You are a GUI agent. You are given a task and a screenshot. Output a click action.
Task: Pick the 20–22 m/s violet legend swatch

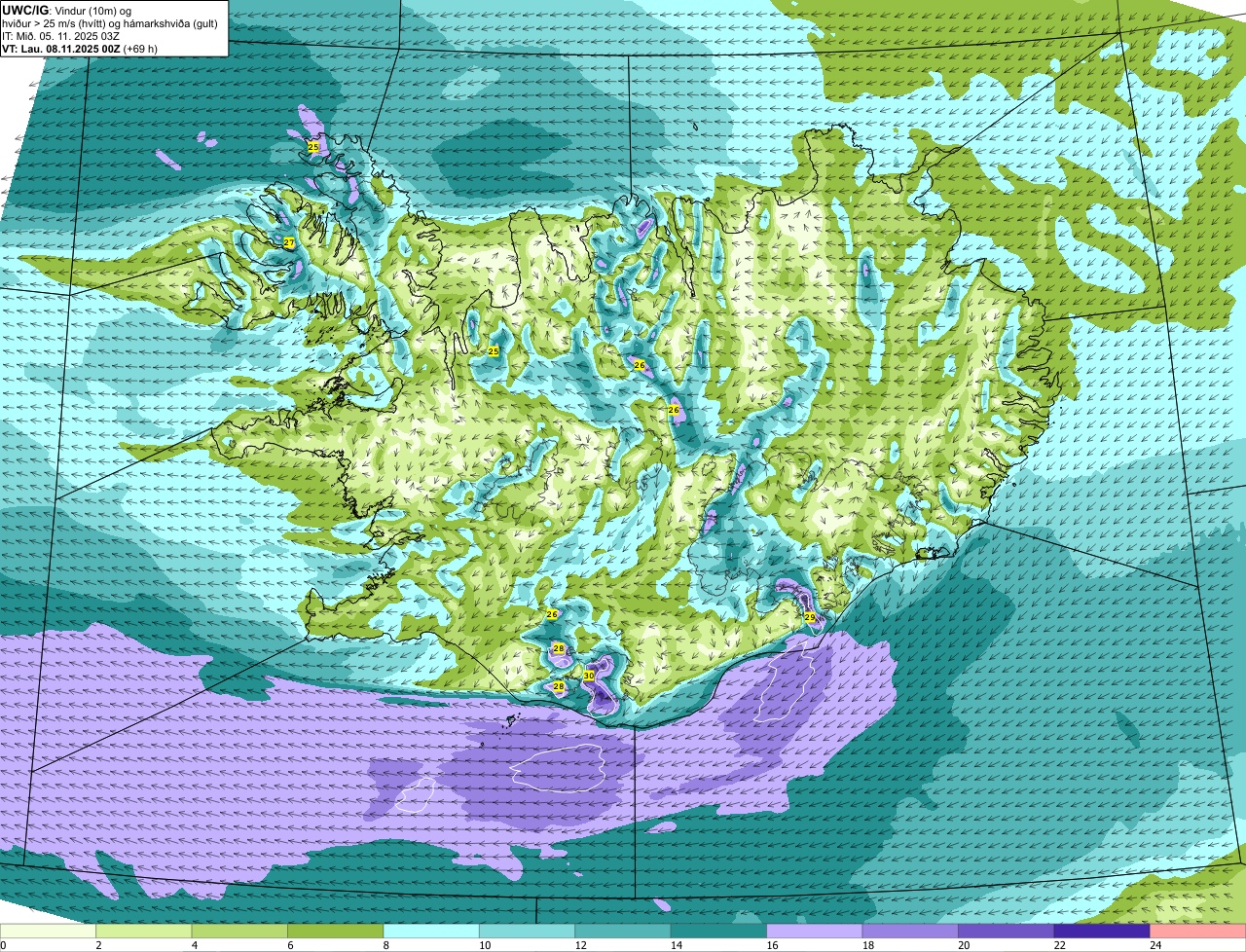pos(1007,932)
